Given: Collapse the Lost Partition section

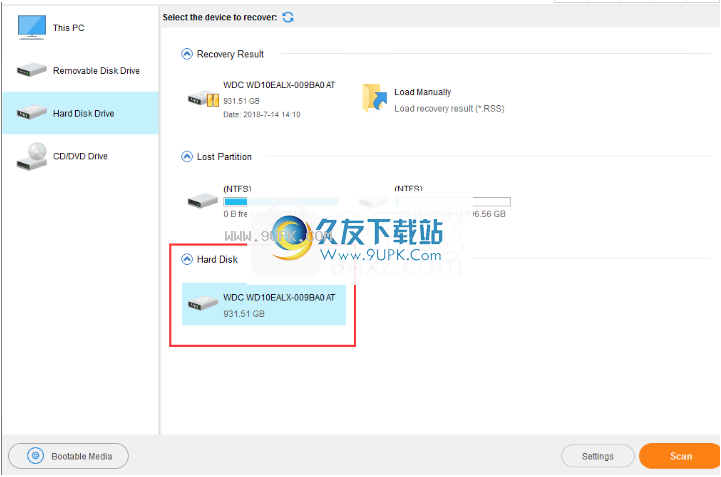Looking at the screenshot, I should [x=187, y=157].
